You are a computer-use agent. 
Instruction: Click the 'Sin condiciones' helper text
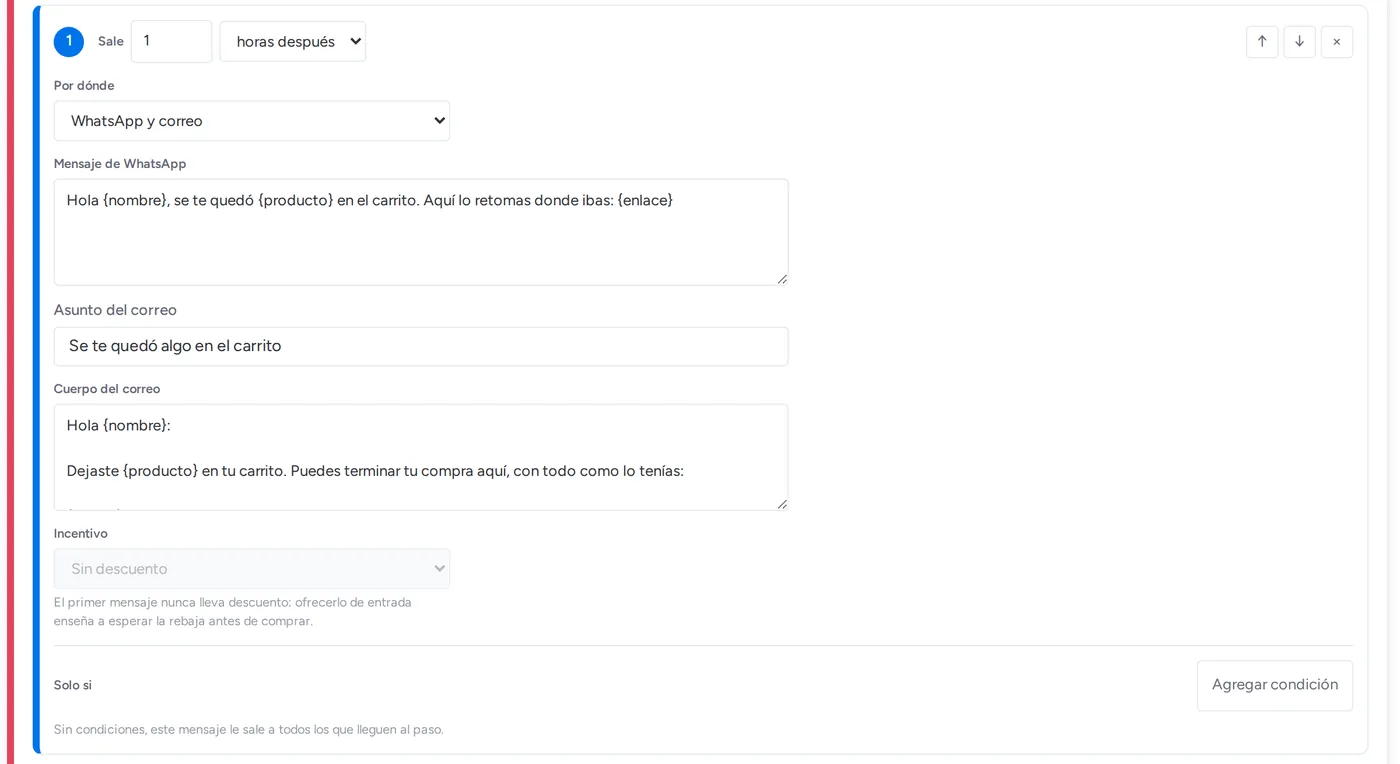249,730
